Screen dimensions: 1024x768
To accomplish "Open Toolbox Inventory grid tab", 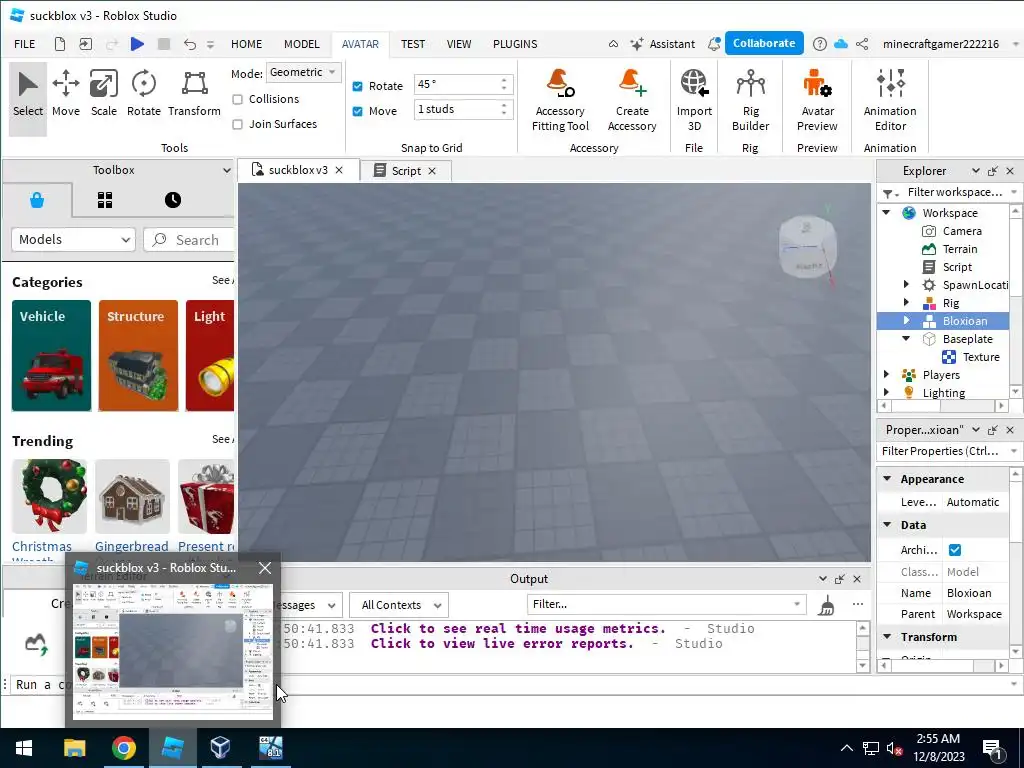I will tap(104, 200).
